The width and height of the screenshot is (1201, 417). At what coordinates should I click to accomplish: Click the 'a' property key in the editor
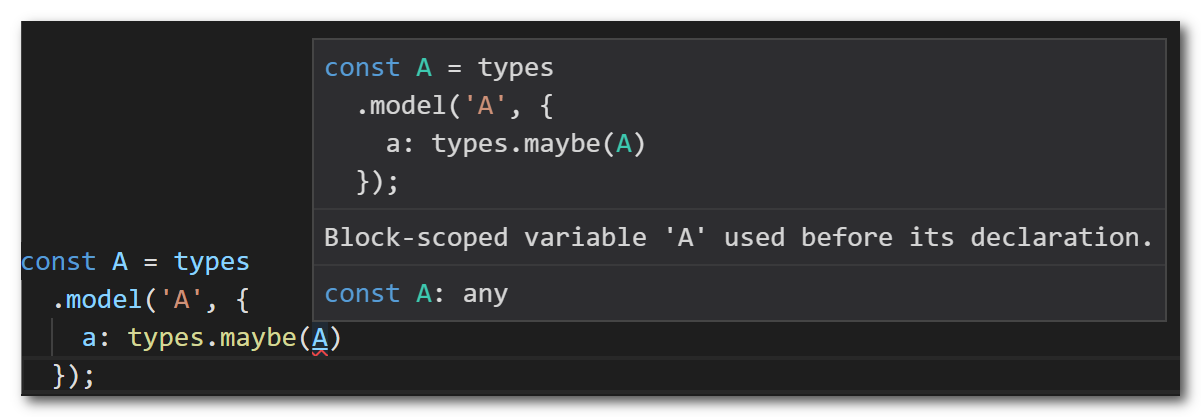[x=89, y=340]
